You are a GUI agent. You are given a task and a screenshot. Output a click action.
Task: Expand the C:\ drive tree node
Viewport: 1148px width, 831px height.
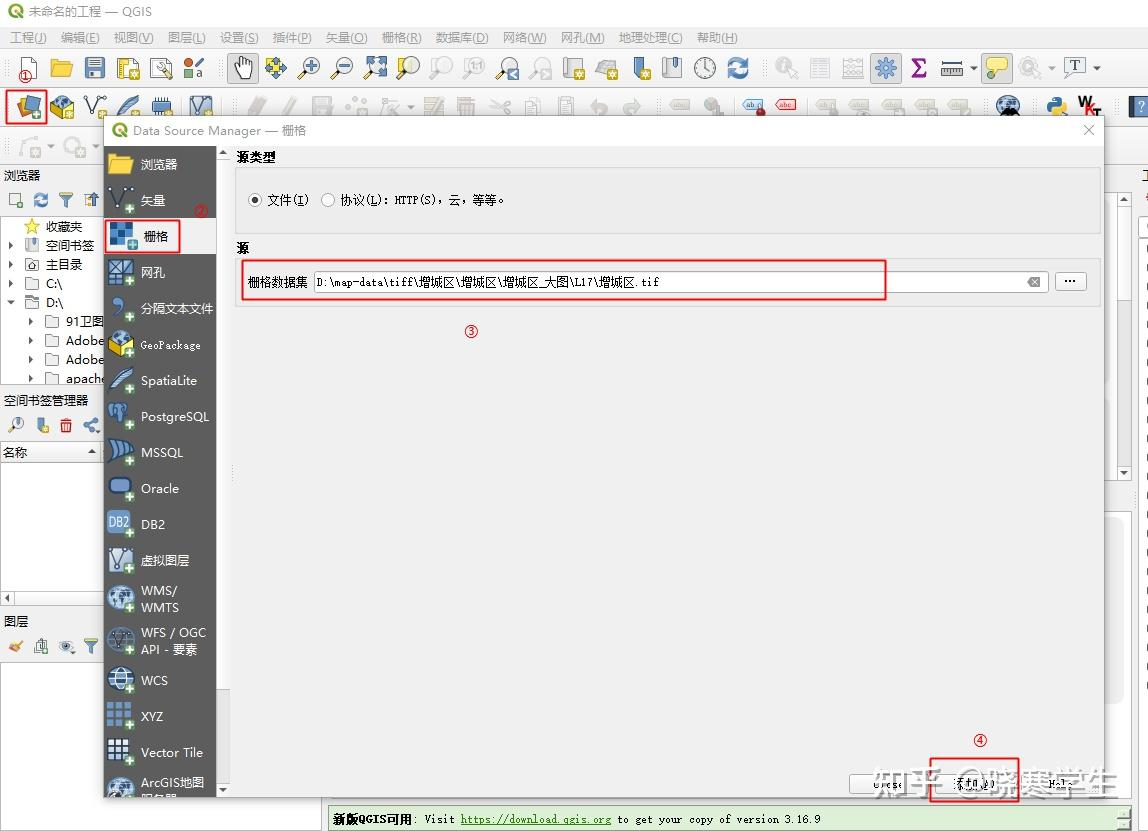pyautogui.click(x=12, y=284)
